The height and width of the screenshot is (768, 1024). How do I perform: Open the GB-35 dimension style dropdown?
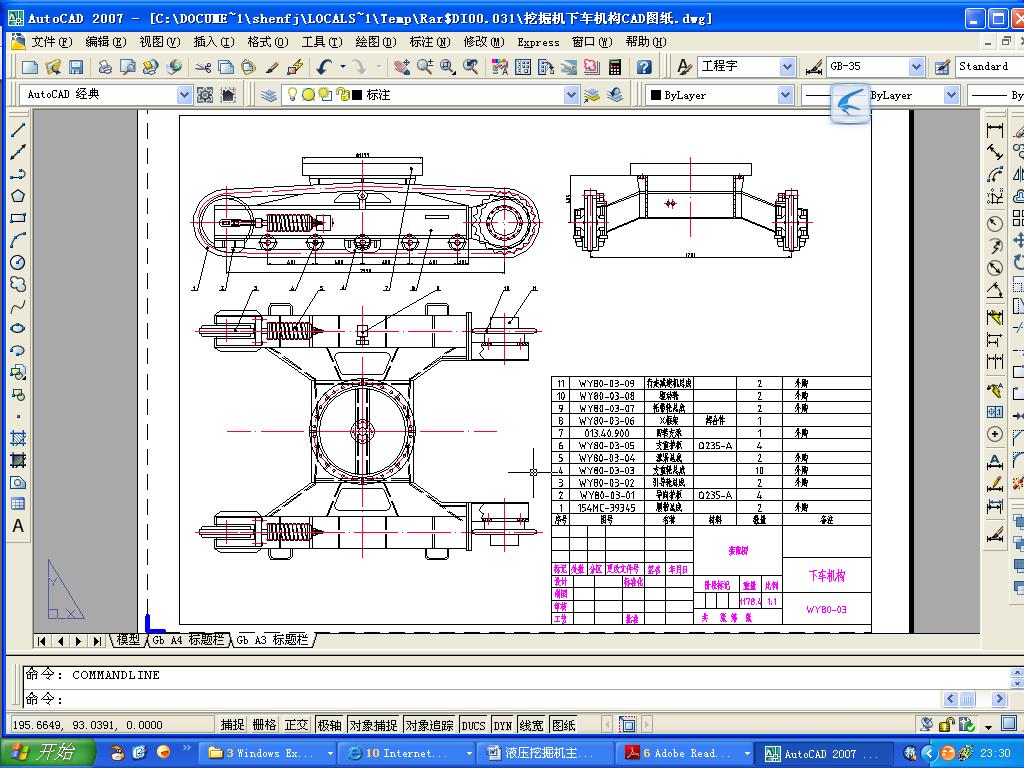[x=916, y=67]
